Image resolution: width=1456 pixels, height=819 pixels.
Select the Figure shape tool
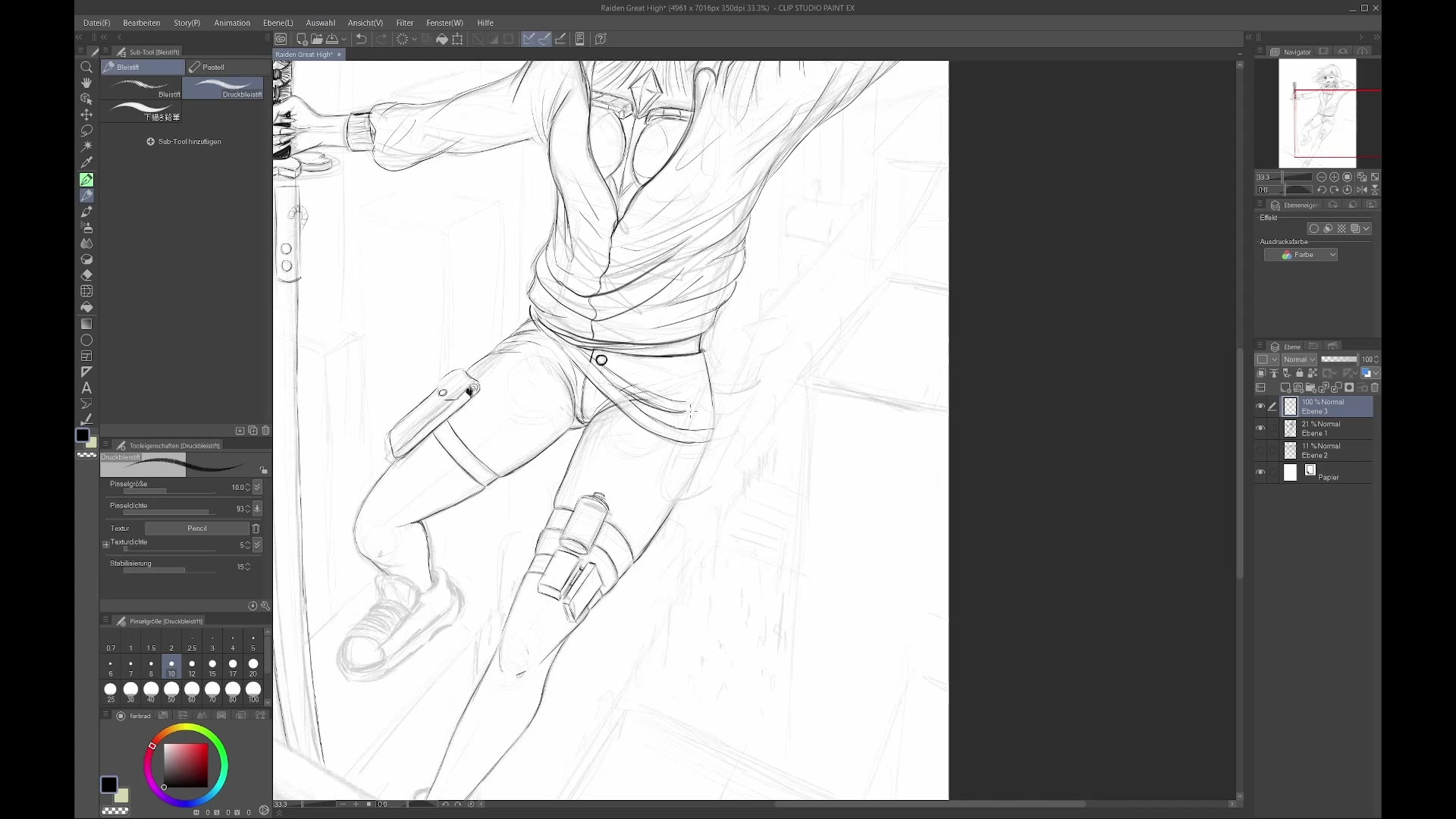(x=86, y=340)
